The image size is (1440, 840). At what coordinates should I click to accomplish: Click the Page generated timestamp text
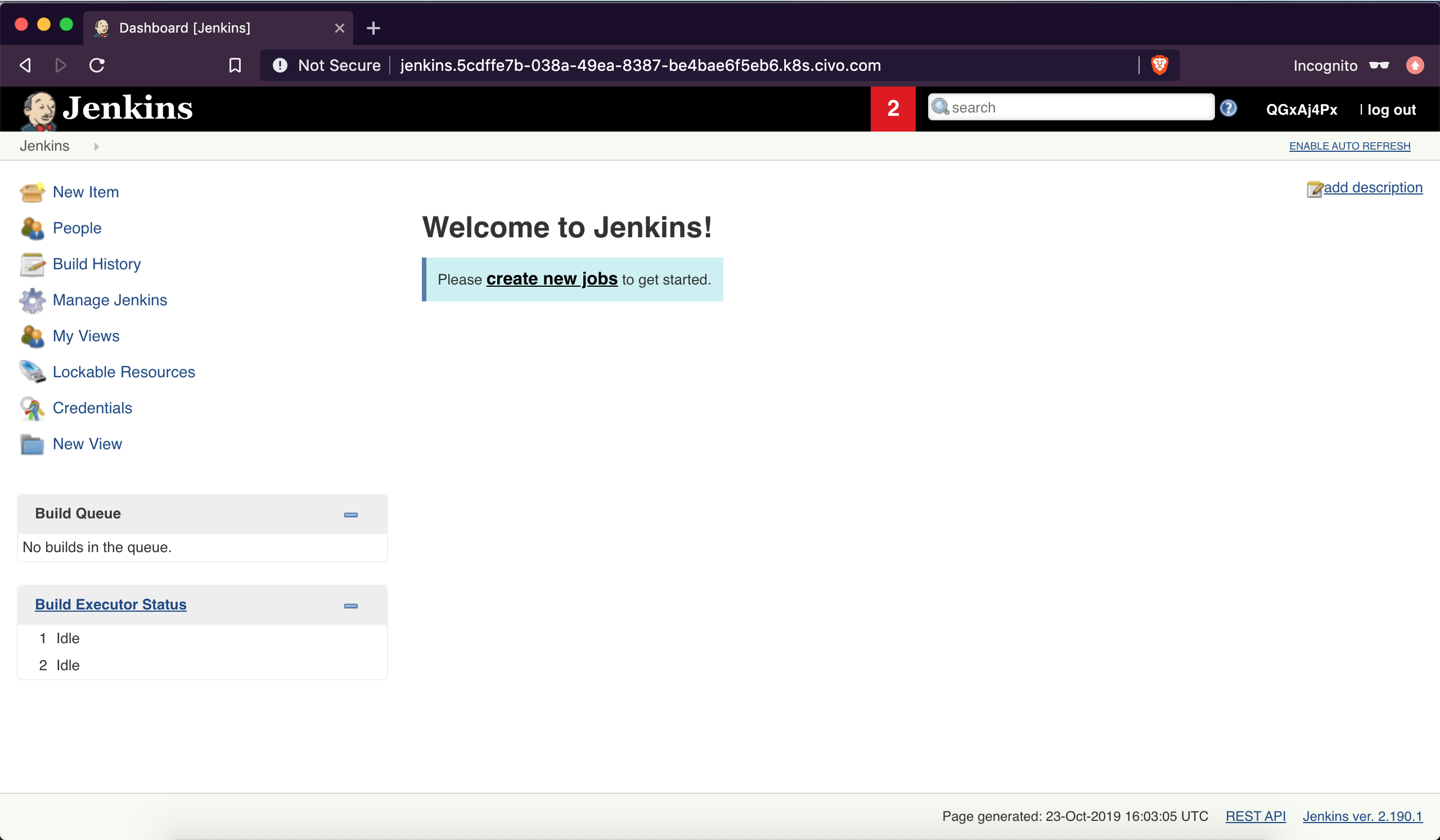click(1075, 816)
